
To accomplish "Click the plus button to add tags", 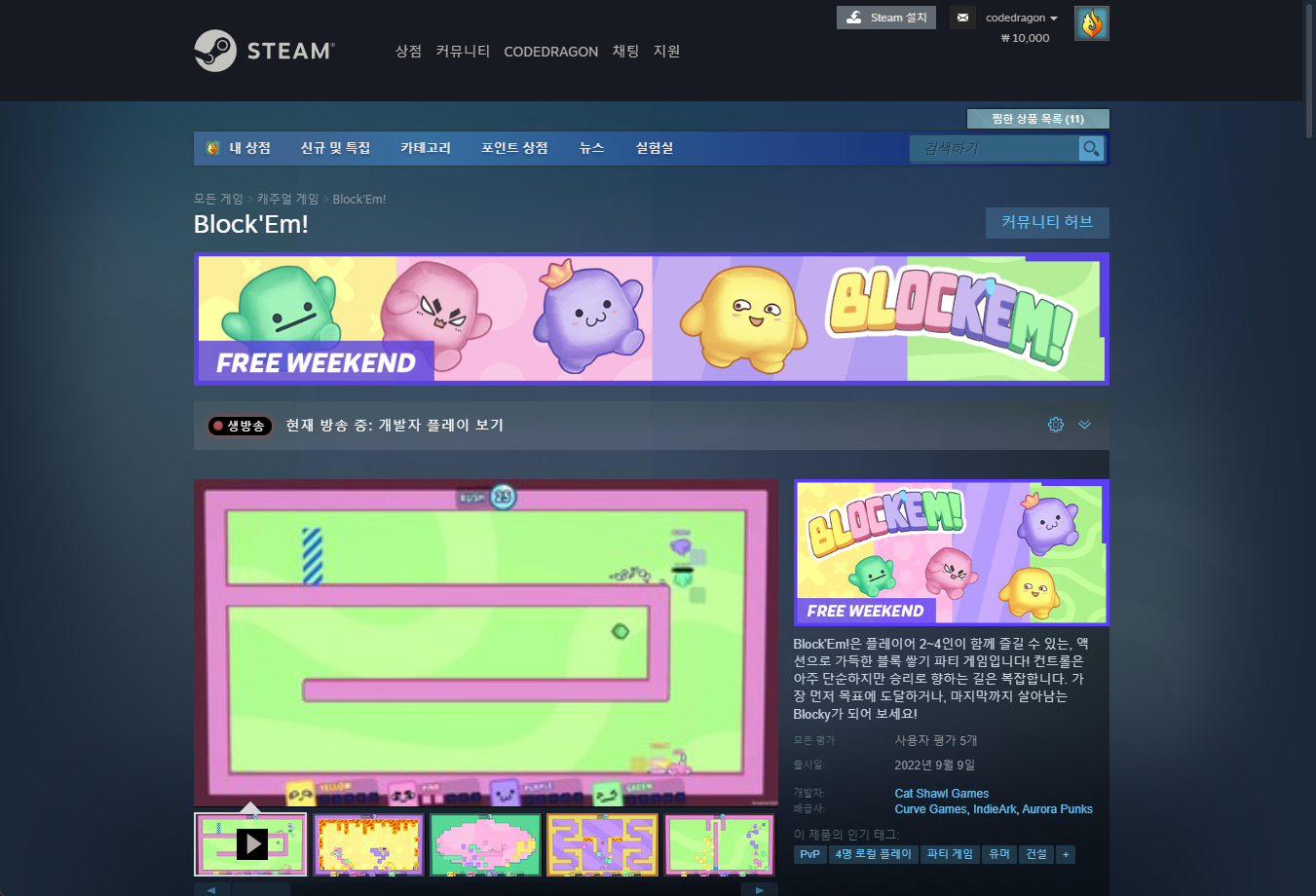I will click(1066, 854).
